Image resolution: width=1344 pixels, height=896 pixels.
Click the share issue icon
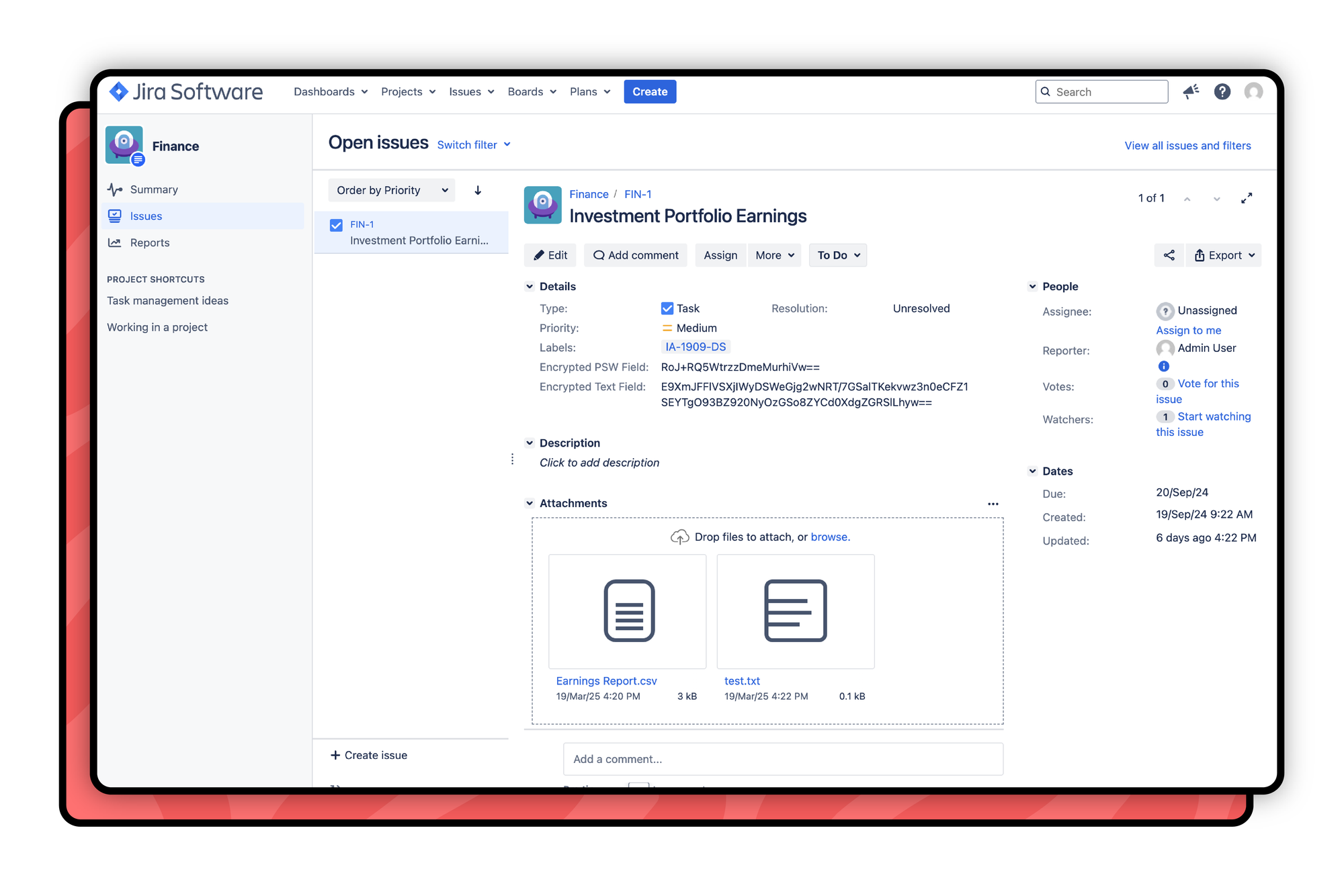(x=1169, y=255)
